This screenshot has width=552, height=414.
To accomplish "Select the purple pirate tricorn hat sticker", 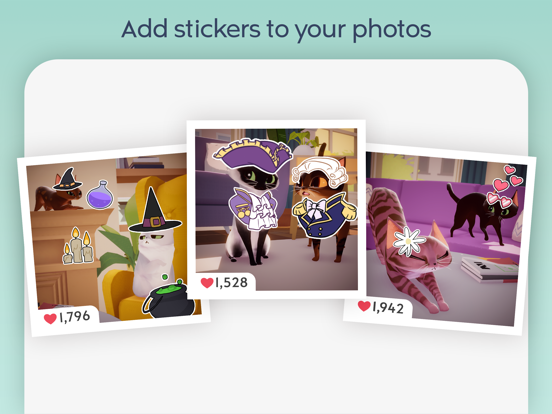I will click(253, 153).
